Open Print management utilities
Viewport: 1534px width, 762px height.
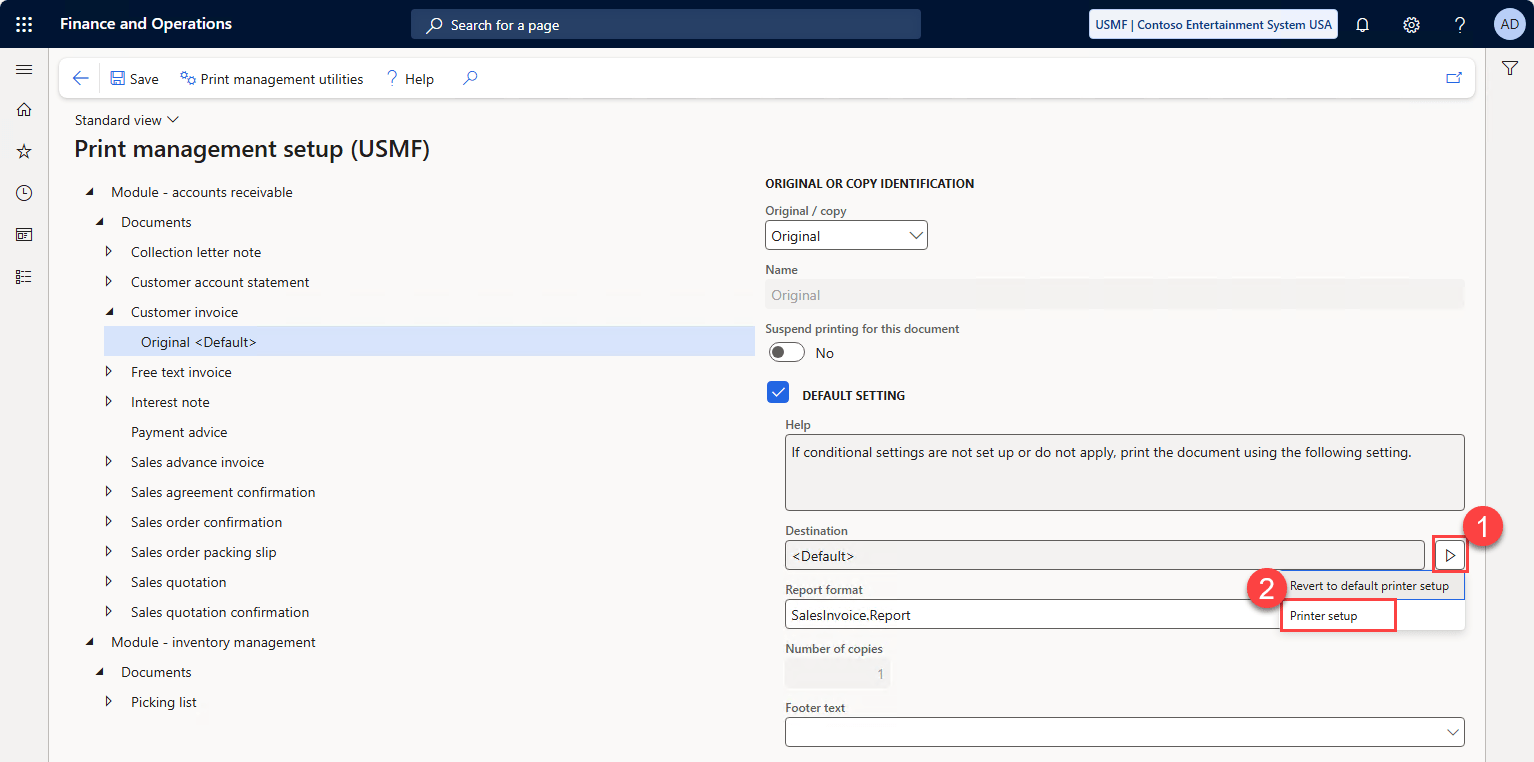[272, 79]
